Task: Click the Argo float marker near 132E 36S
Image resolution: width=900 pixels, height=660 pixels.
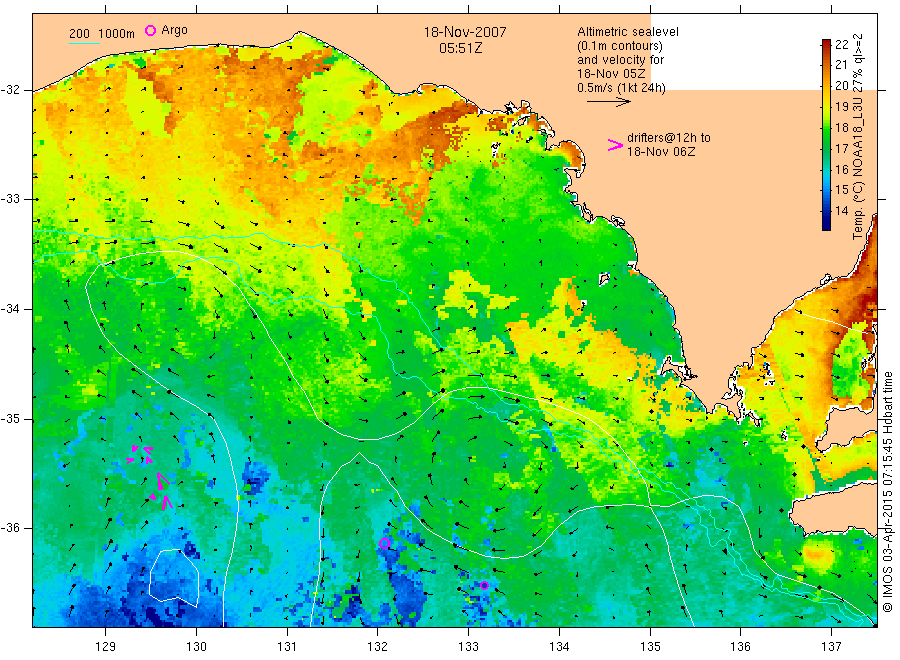Action: click(x=385, y=543)
